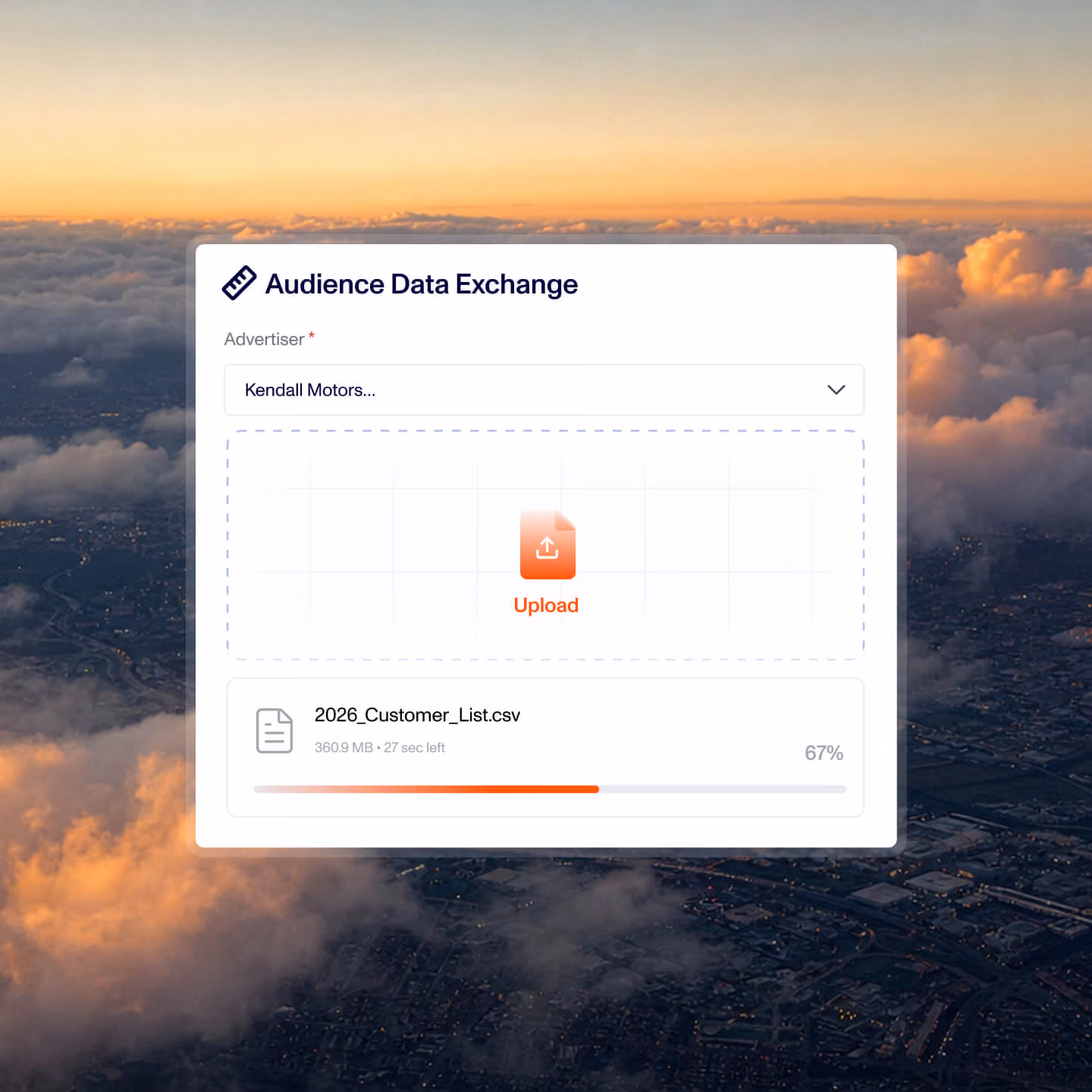
Task: Click the '360.9 MB • 27 sec left' status text
Action: [380, 748]
